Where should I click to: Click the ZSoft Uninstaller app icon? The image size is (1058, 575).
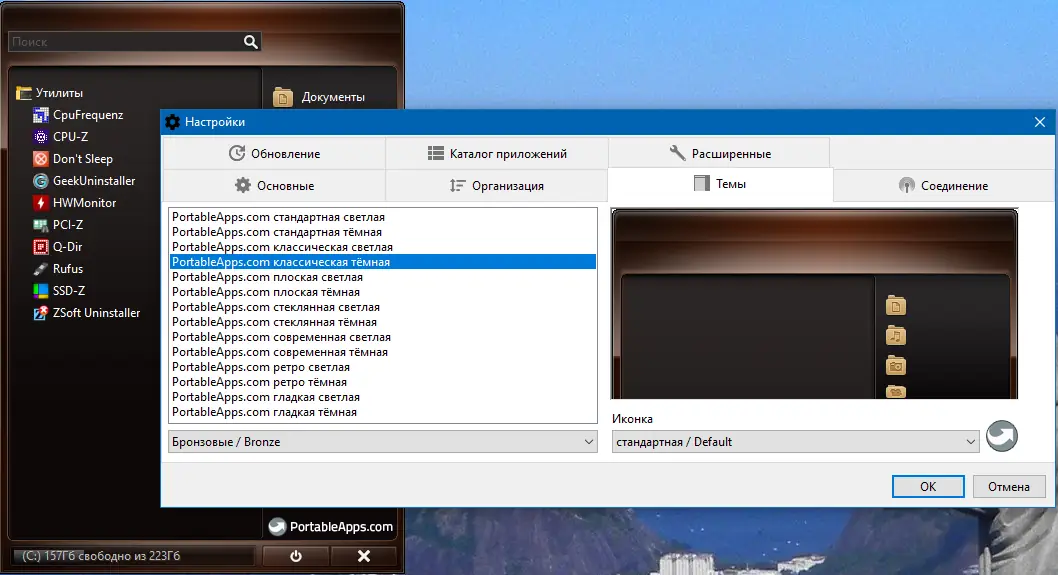click(40, 313)
